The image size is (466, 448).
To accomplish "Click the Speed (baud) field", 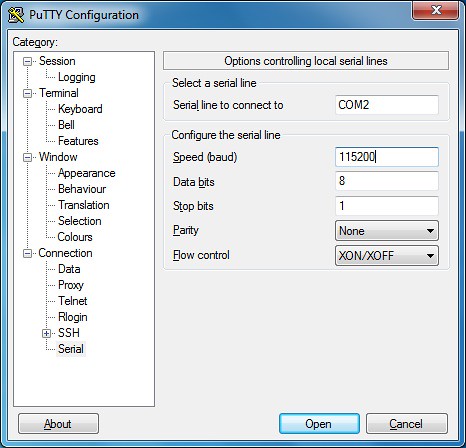I will [x=387, y=157].
